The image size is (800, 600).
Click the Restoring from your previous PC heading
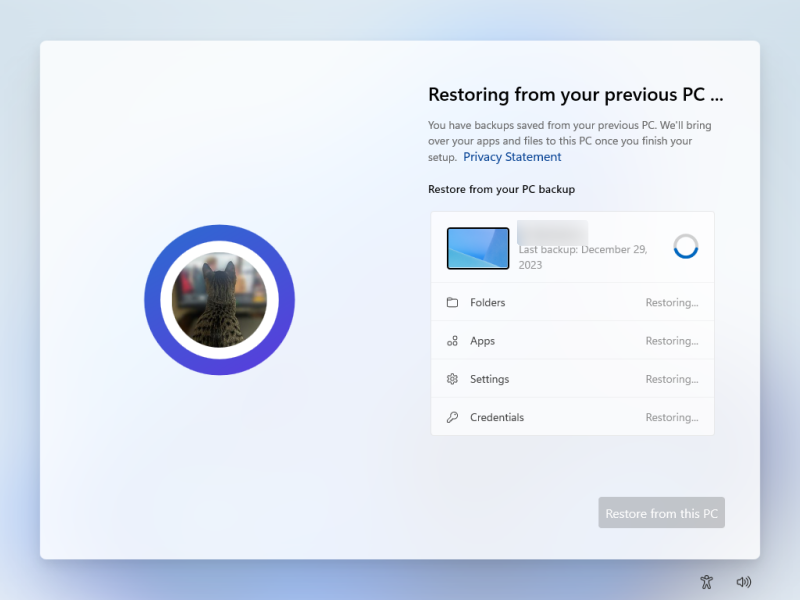point(575,95)
